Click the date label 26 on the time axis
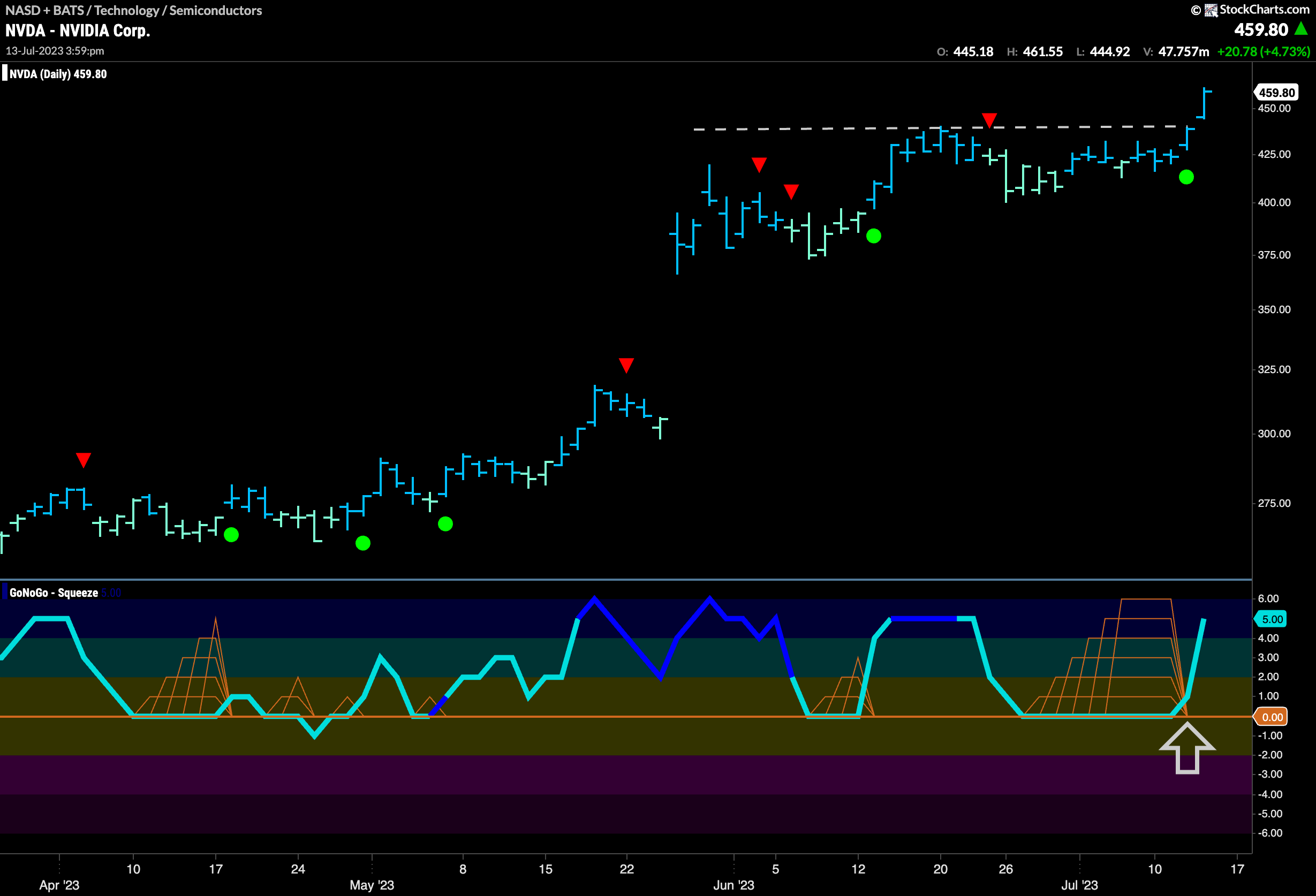This screenshot has width=1316, height=896. coord(1005,869)
